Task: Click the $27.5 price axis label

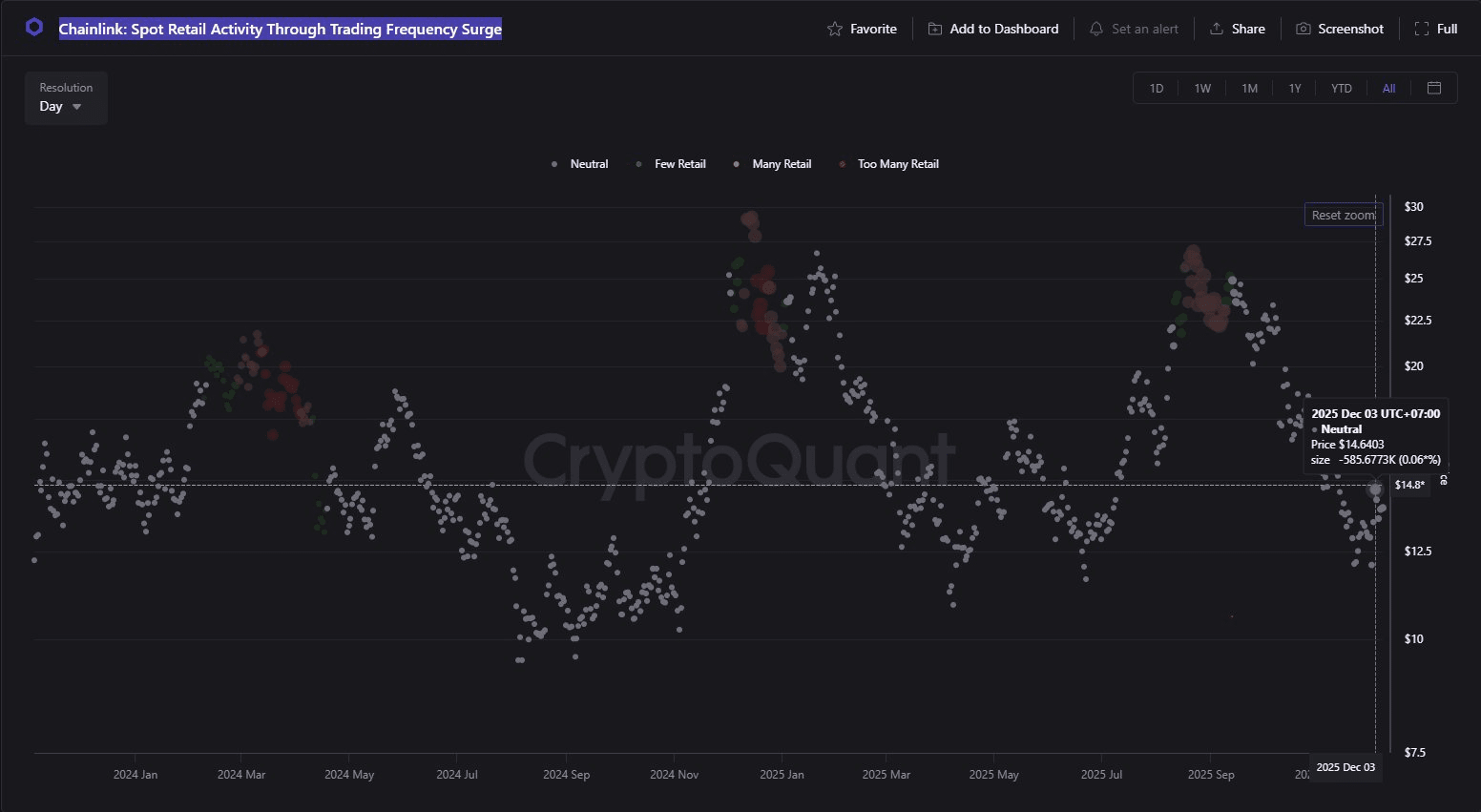Action: point(1418,241)
